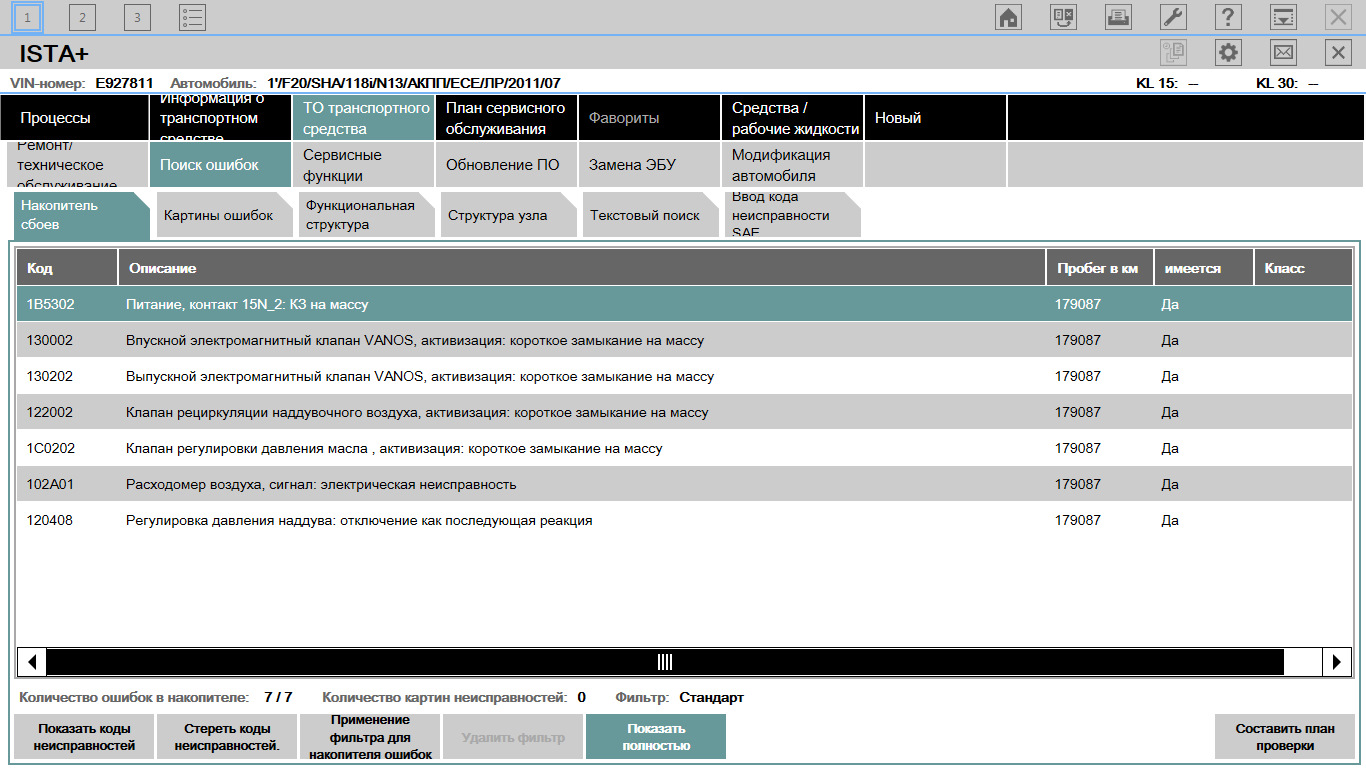Switch to Функциональная структура tab
Image resolution: width=1366 pixels, height=768 pixels.
pyautogui.click(x=368, y=215)
